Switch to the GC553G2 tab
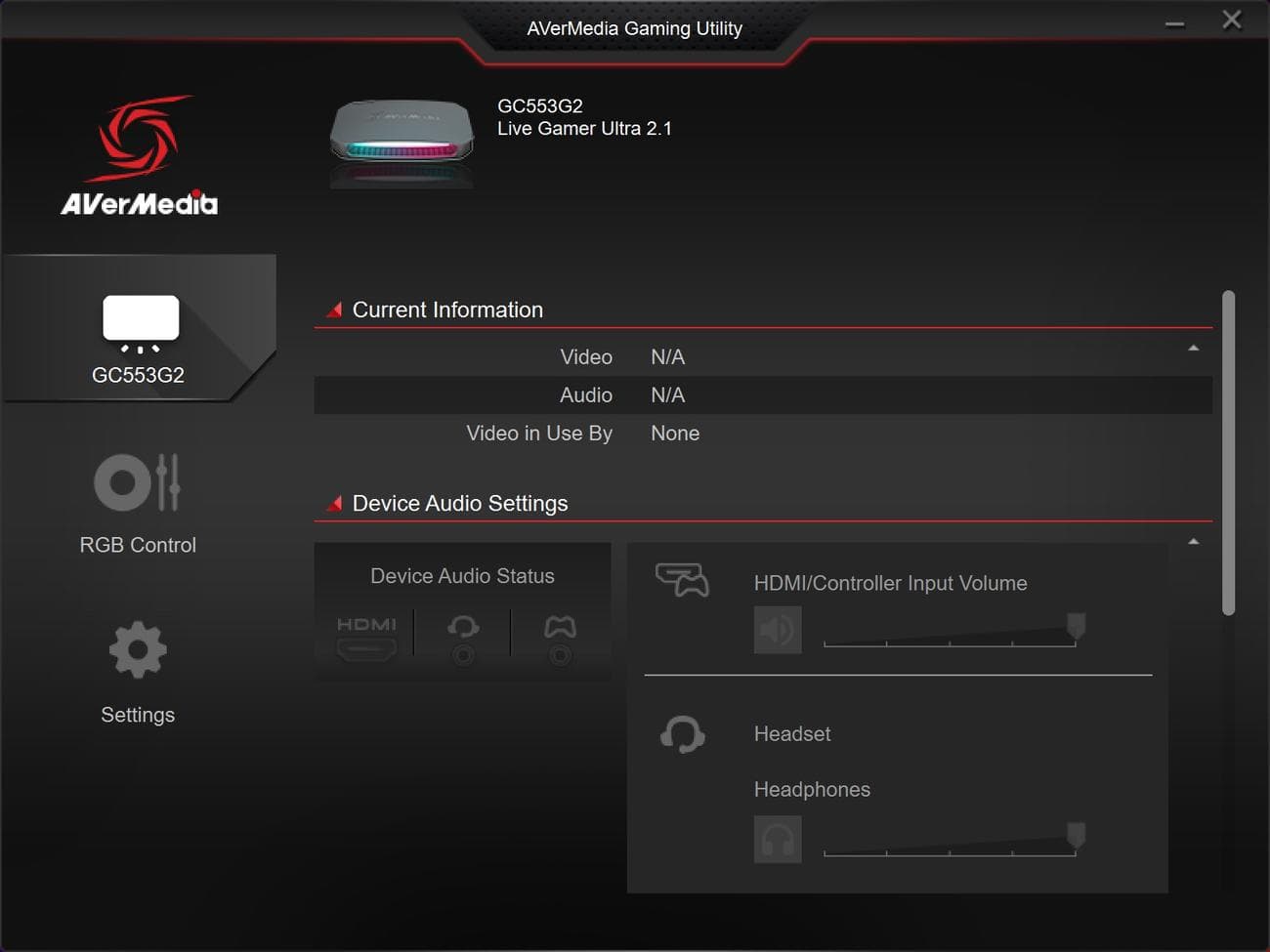 click(138, 374)
